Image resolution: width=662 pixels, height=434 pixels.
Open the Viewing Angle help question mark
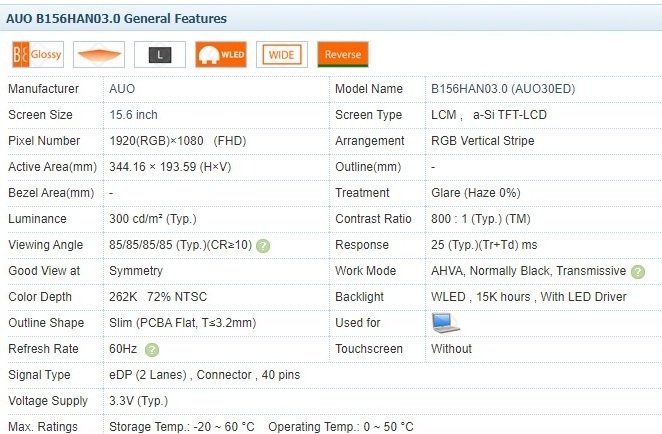(263, 246)
